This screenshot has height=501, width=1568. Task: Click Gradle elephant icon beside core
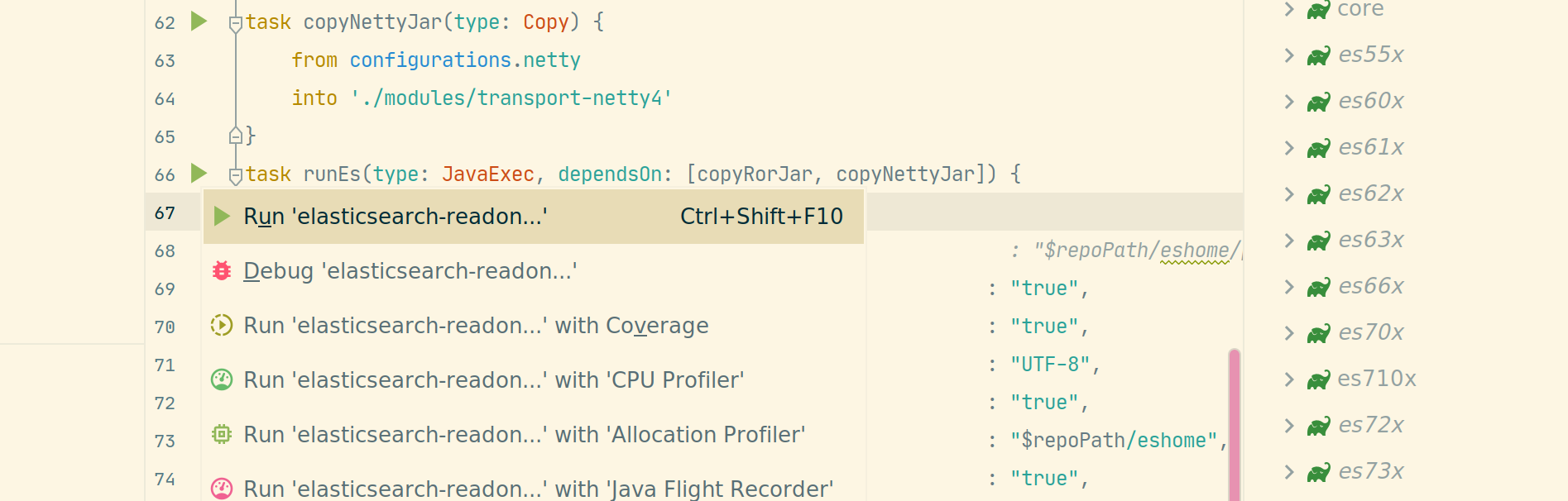(1318, 10)
